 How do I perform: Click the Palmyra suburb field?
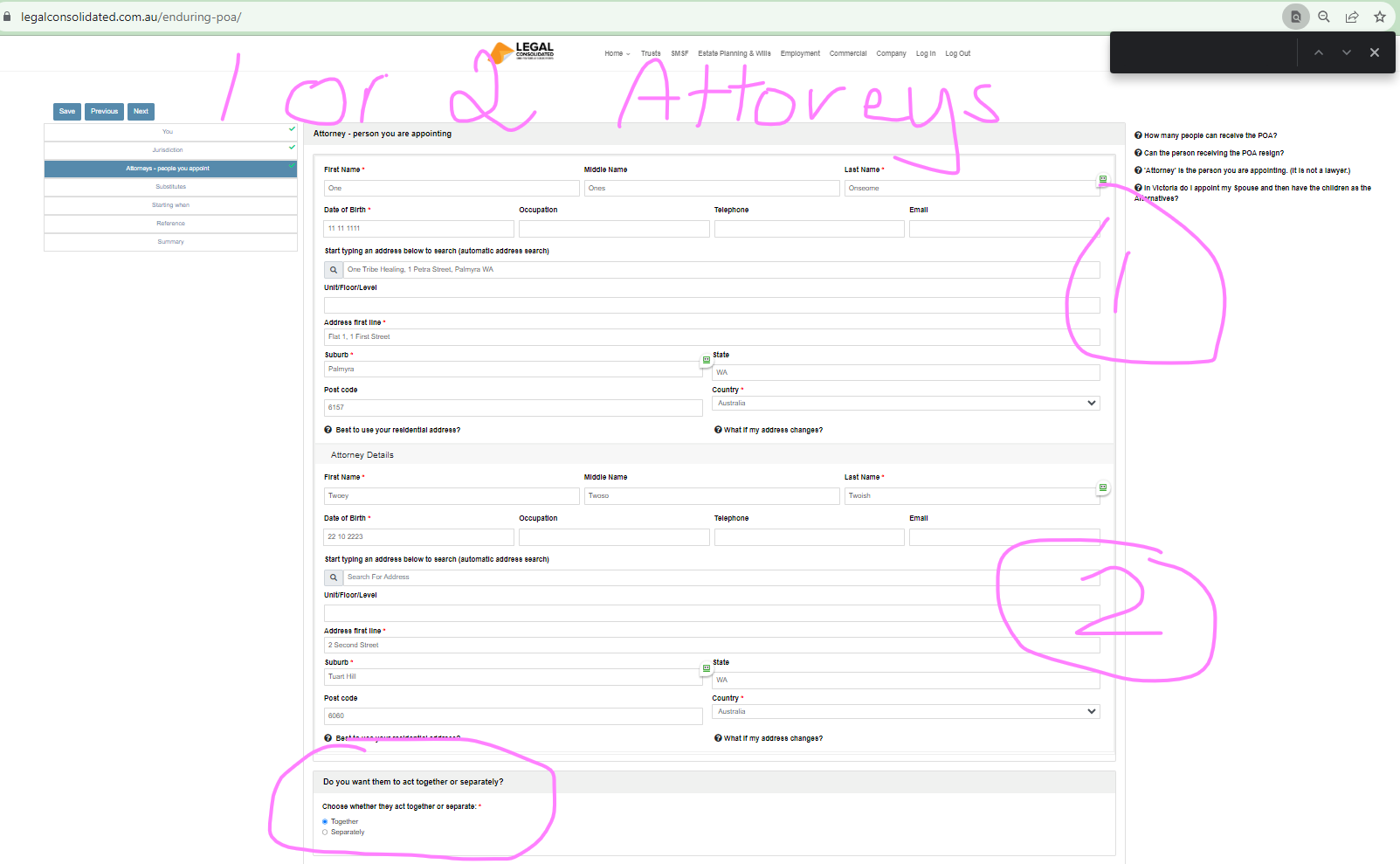[514, 370]
